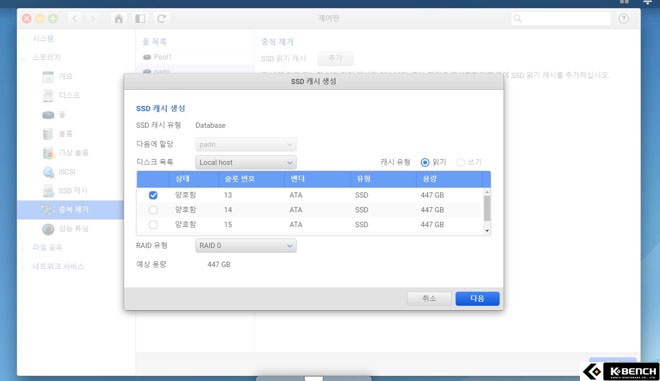Click the disk table scrollbar thumb
The image size is (660, 381).
coord(487,208)
